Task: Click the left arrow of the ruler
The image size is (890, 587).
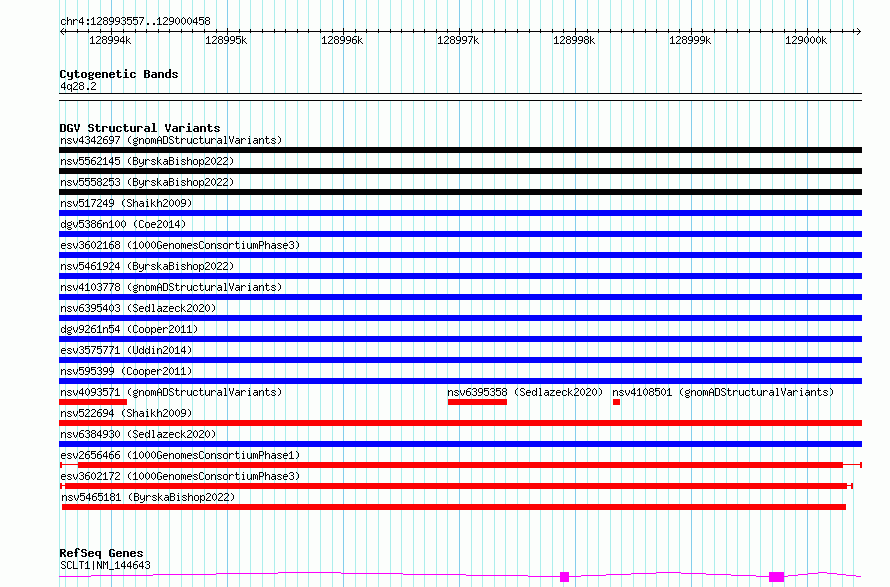Action: (62, 31)
